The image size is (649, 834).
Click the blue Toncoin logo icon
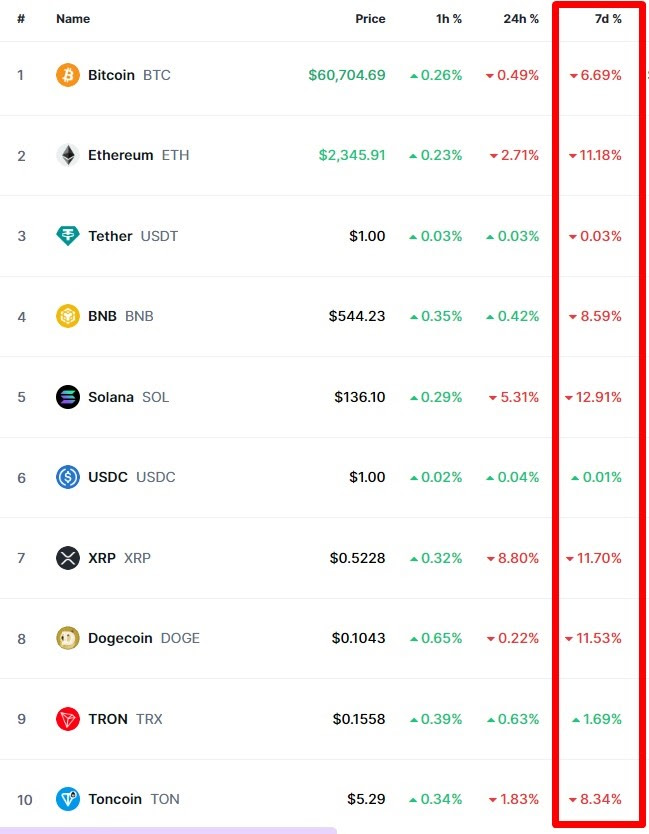click(x=68, y=799)
